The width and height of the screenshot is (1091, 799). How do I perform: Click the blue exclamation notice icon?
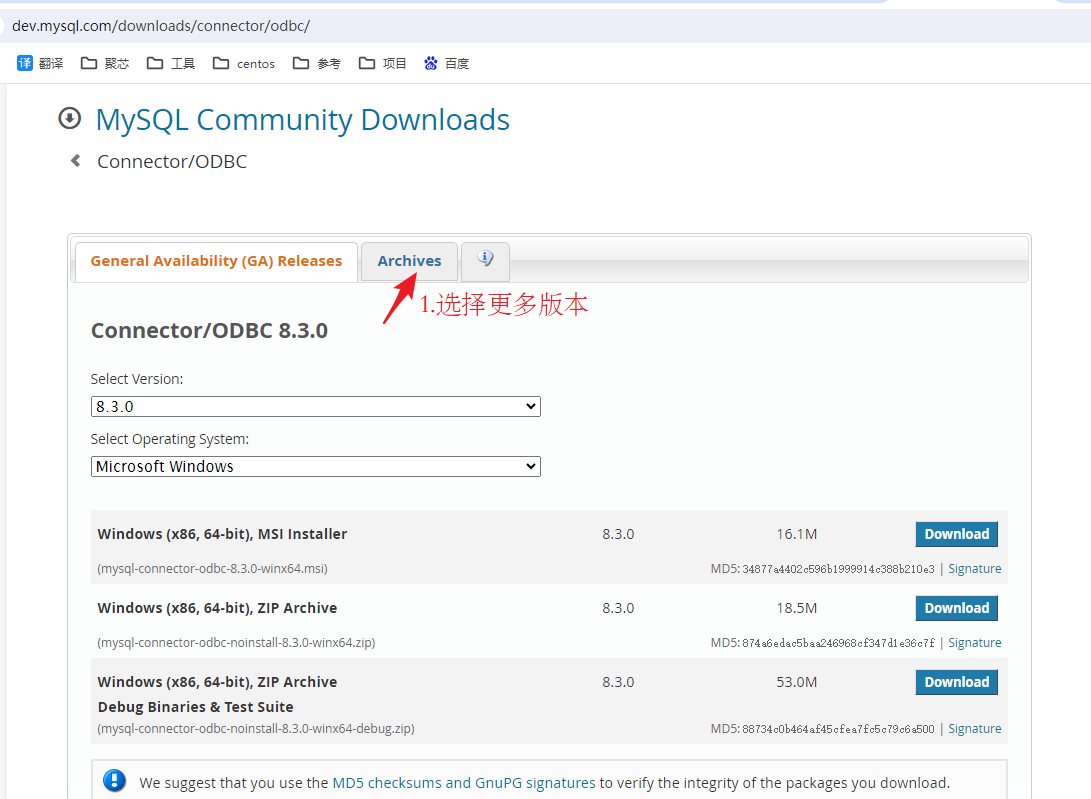pos(114,782)
